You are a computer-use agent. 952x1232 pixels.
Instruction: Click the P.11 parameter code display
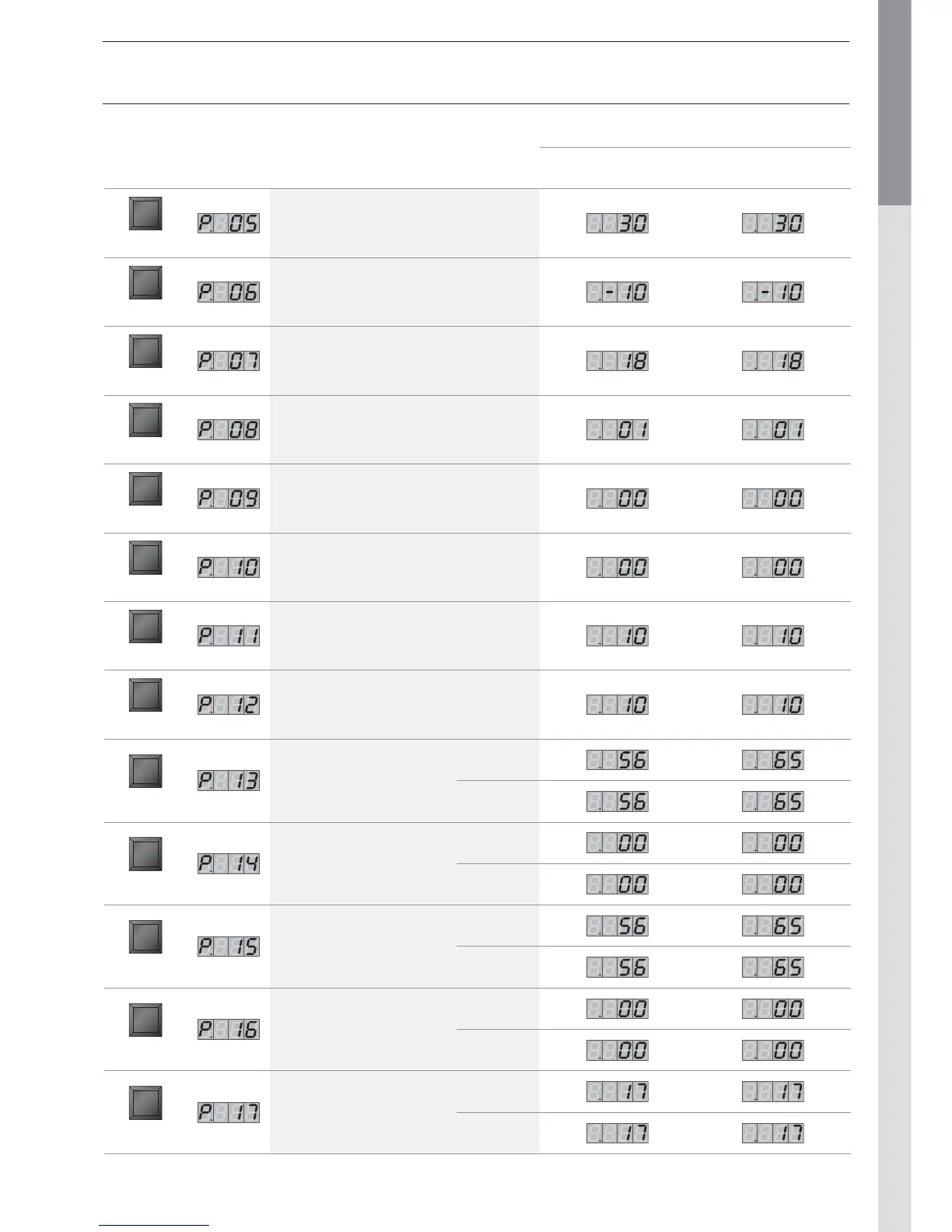(x=229, y=635)
